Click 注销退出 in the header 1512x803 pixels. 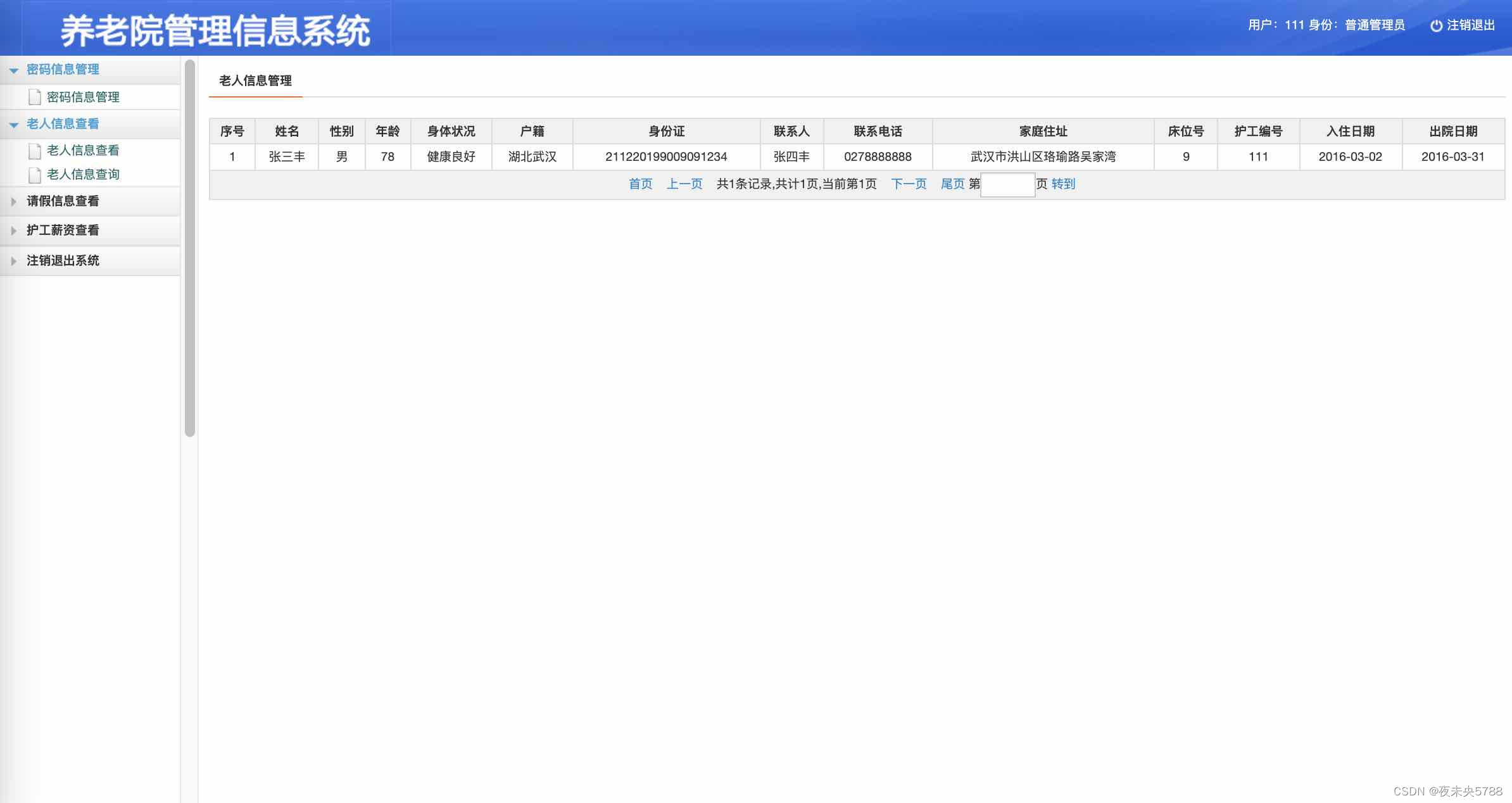[x=1470, y=25]
